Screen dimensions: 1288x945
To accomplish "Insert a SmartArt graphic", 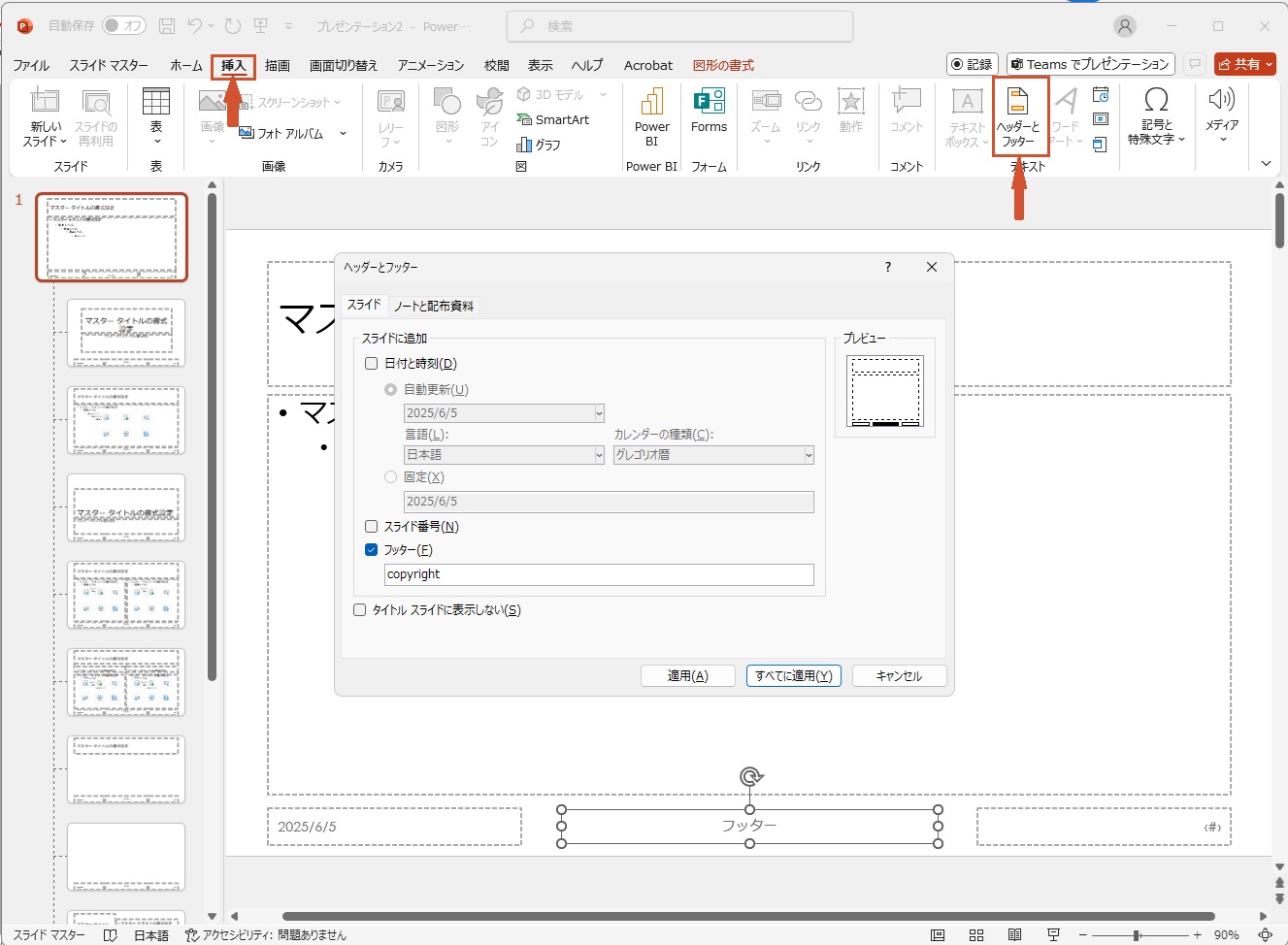I will point(553,119).
